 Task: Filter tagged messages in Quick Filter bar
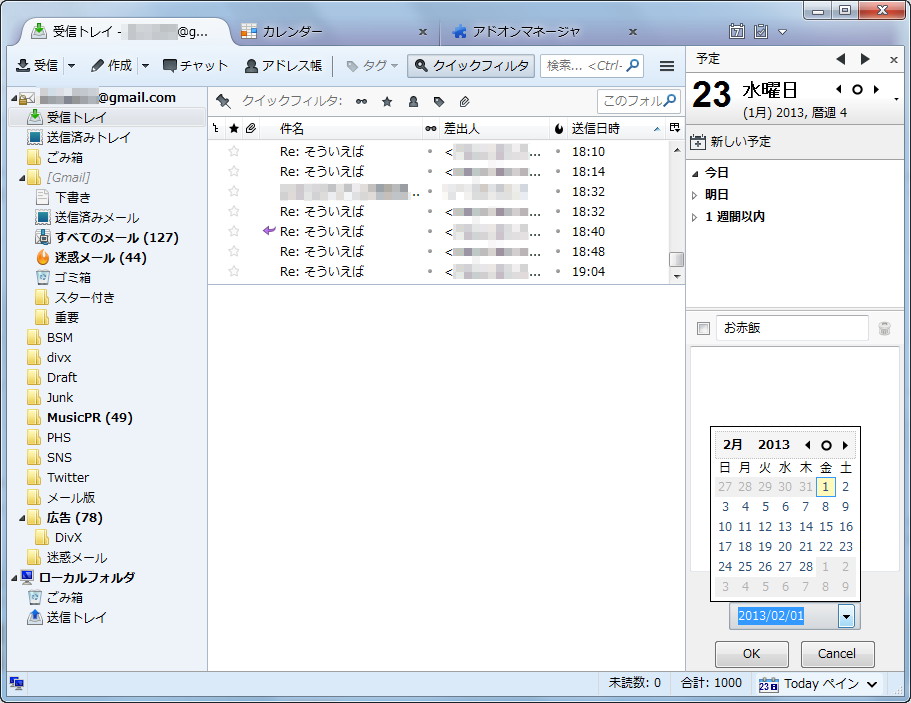tap(439, 98)
